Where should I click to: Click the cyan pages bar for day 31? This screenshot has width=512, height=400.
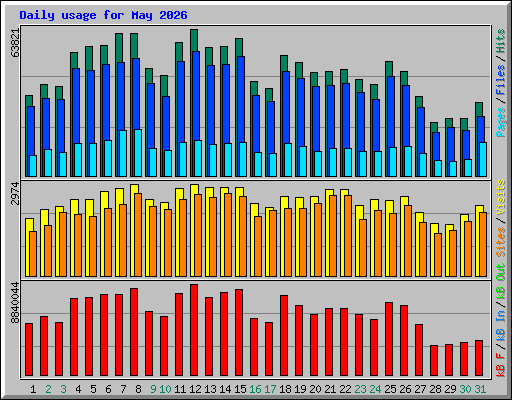(483, 159)
